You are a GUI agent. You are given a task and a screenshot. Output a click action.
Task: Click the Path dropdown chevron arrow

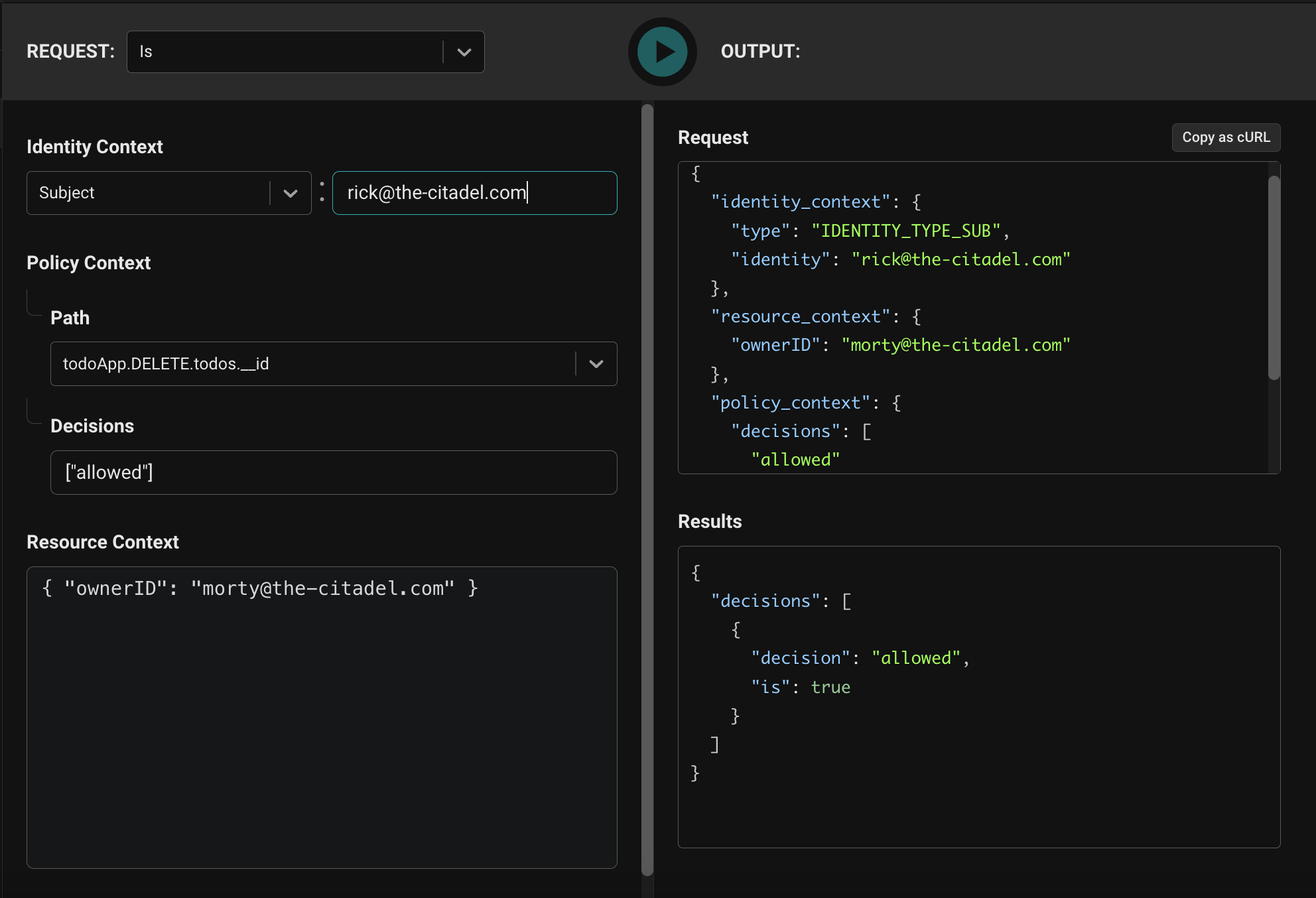coord(596,363)
